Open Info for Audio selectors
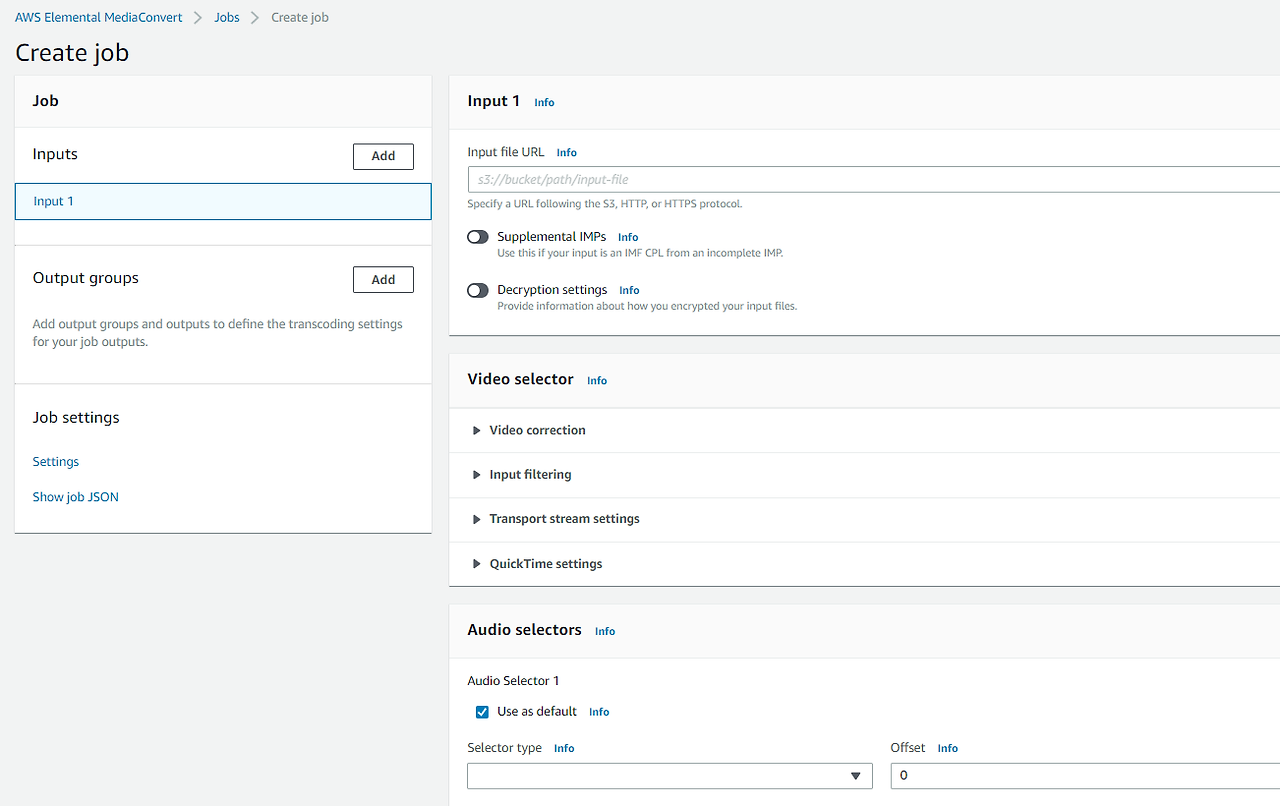 (x=605, y=632)
